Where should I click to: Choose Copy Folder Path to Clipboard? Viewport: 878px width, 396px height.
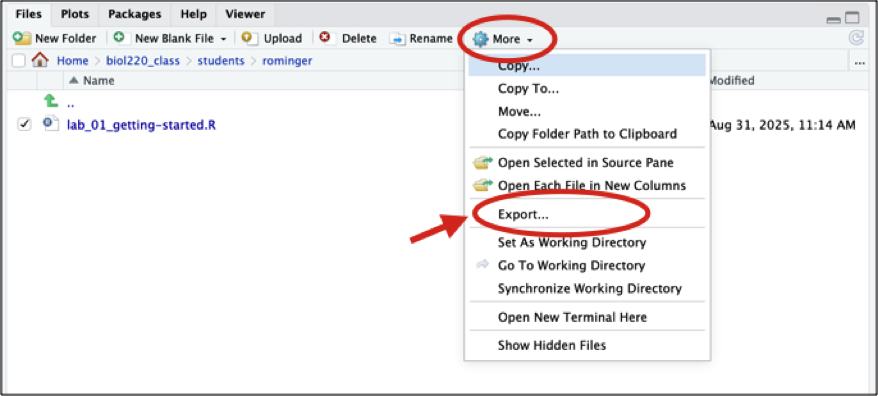tap(587, 134)
